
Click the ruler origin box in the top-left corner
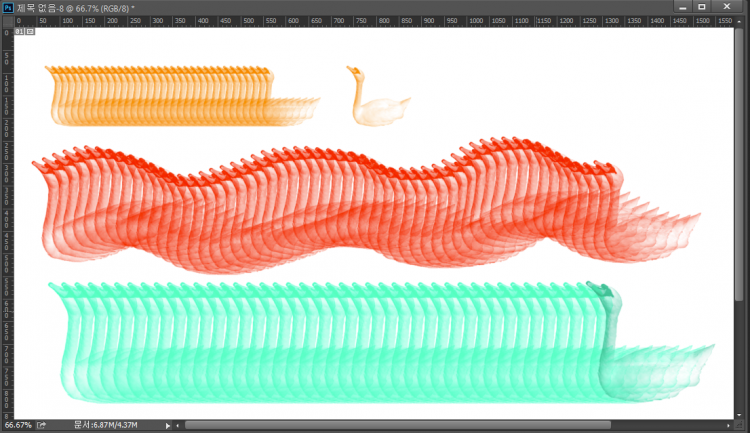(x=8, y=21)
